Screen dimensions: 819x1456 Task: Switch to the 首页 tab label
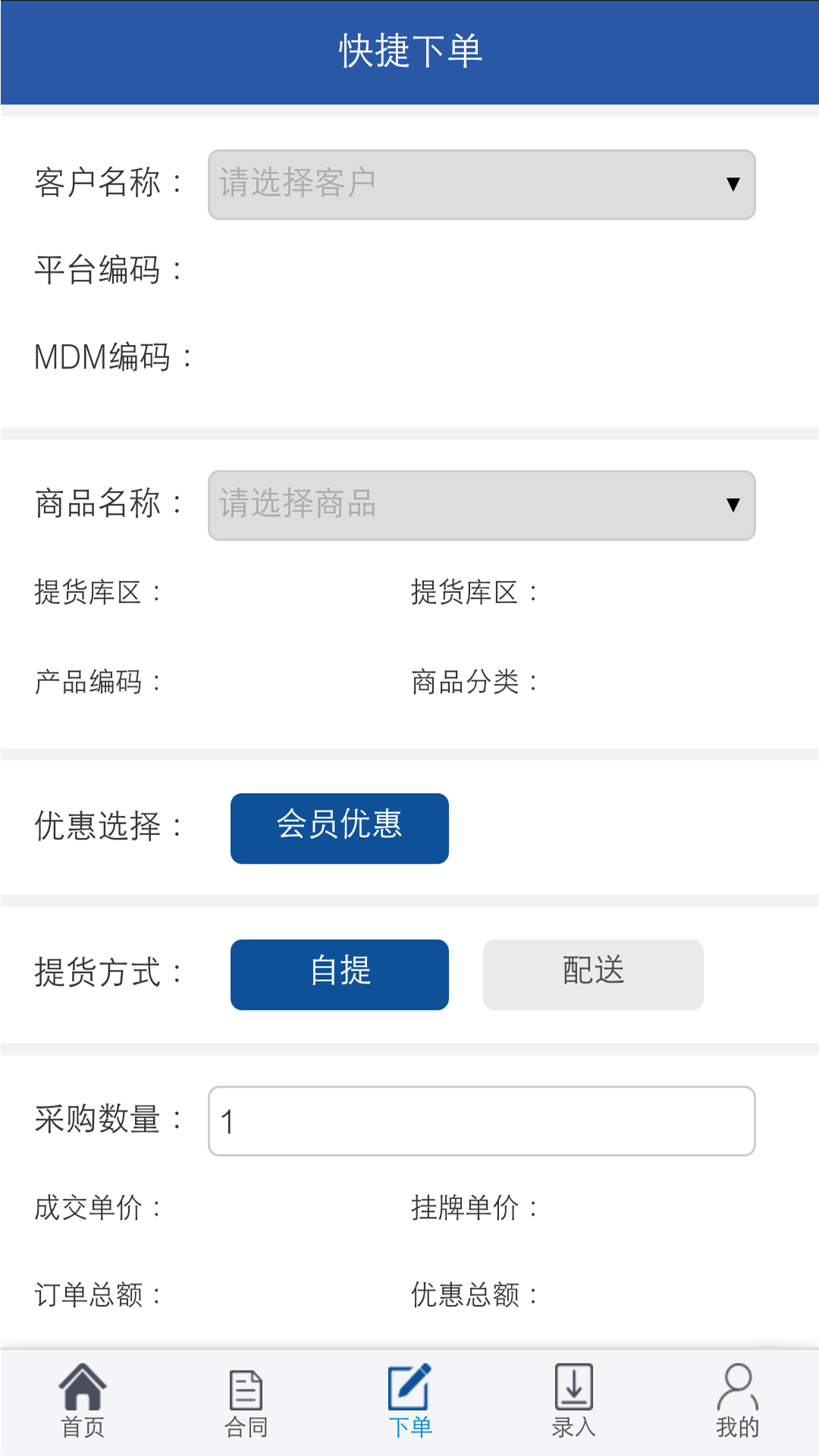[82, 1427]
